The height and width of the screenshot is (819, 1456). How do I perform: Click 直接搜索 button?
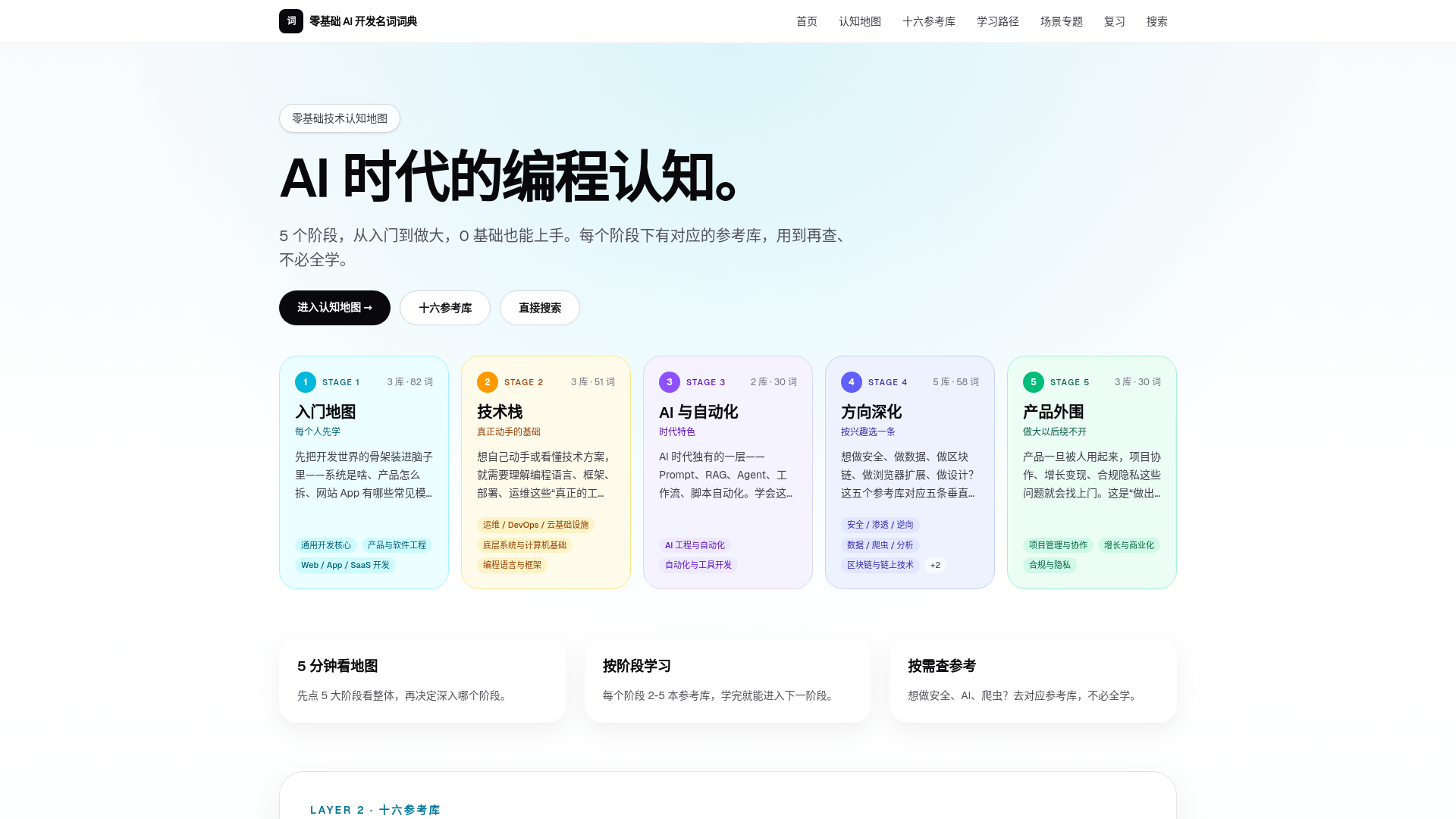tap(540, 308)
